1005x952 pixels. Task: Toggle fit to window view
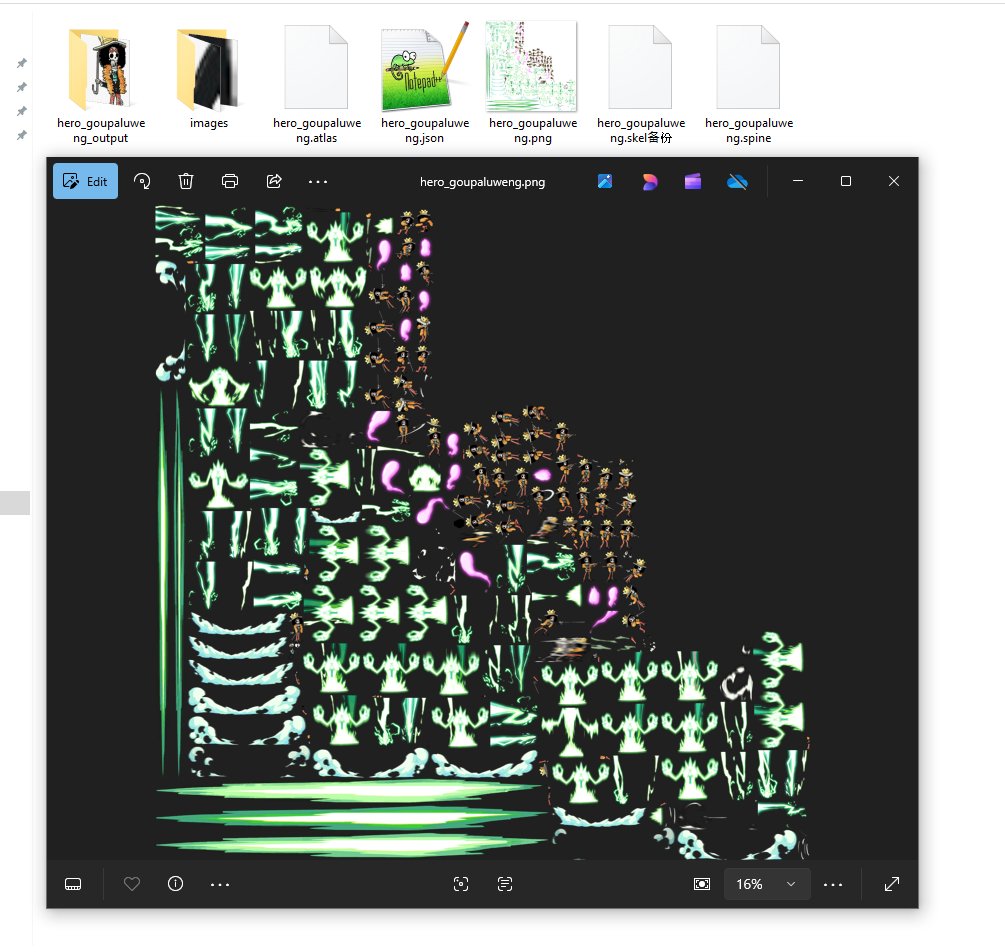click(703, 884)
